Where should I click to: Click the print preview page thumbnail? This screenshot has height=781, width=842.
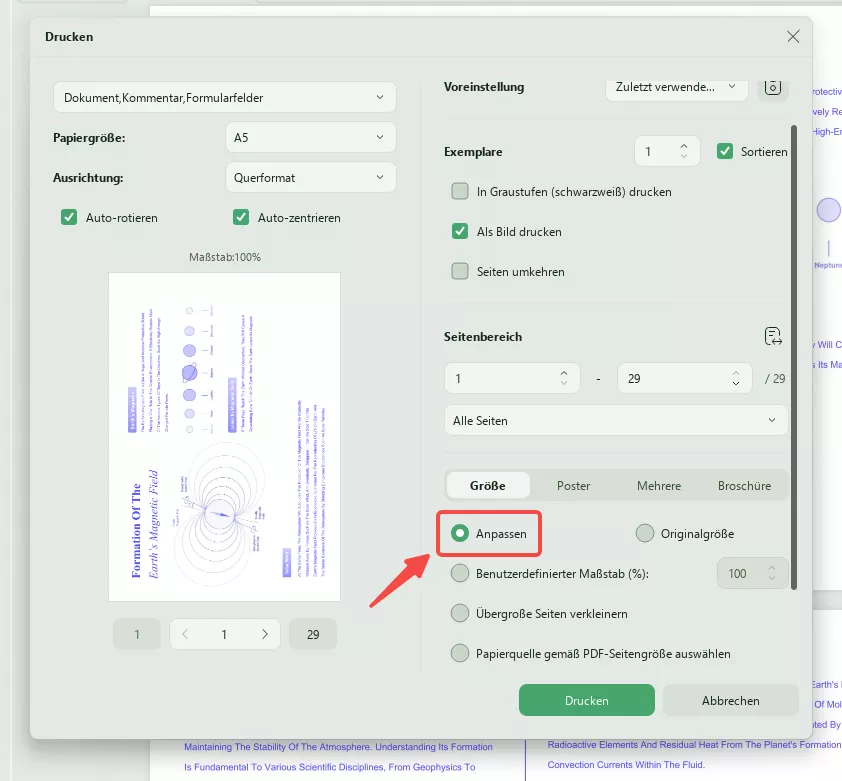point(224,437)
